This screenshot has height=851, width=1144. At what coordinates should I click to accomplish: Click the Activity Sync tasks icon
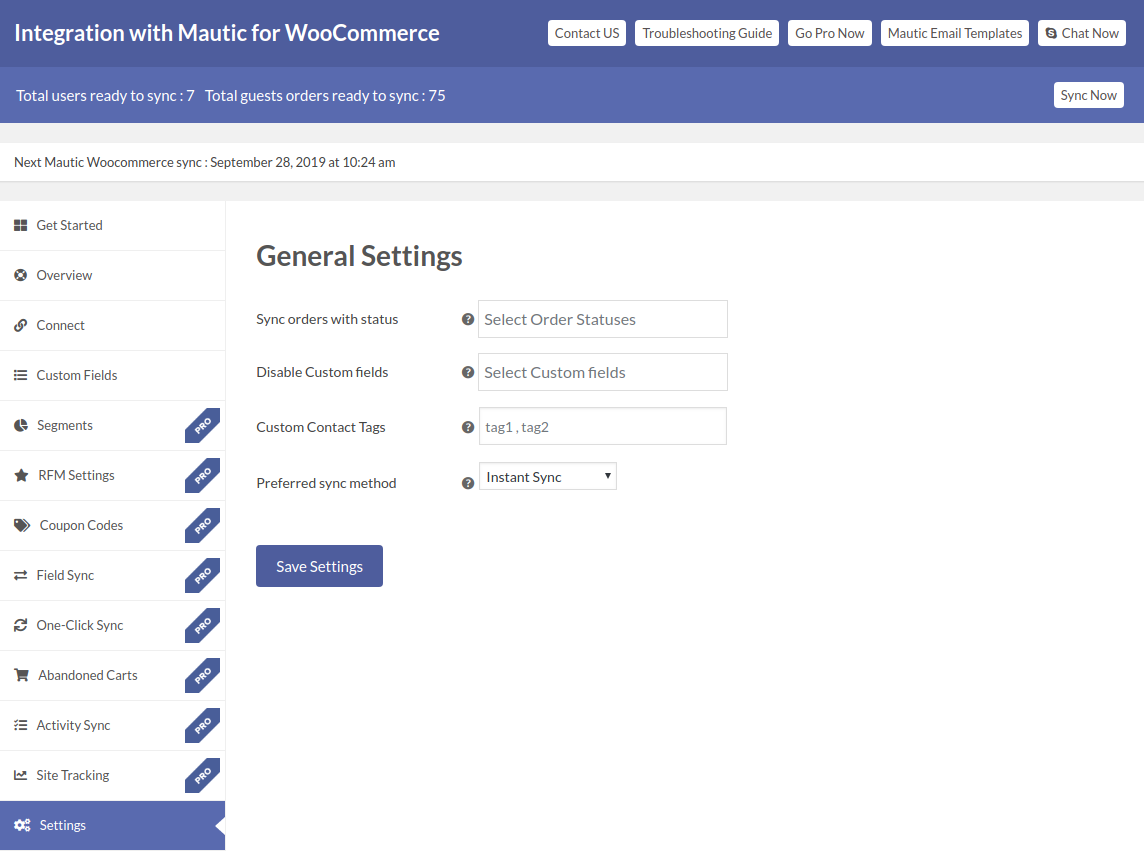(20, 725)
